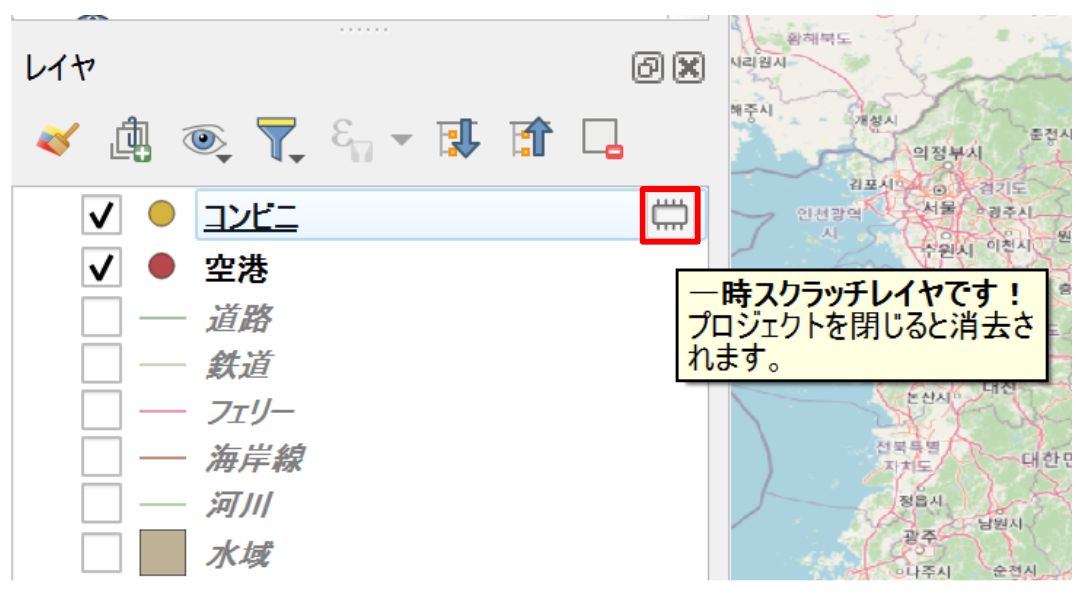Enable the 水域 layer checkbox
The width and height of the screenshot is (1088, 598).
coord(101,553)
